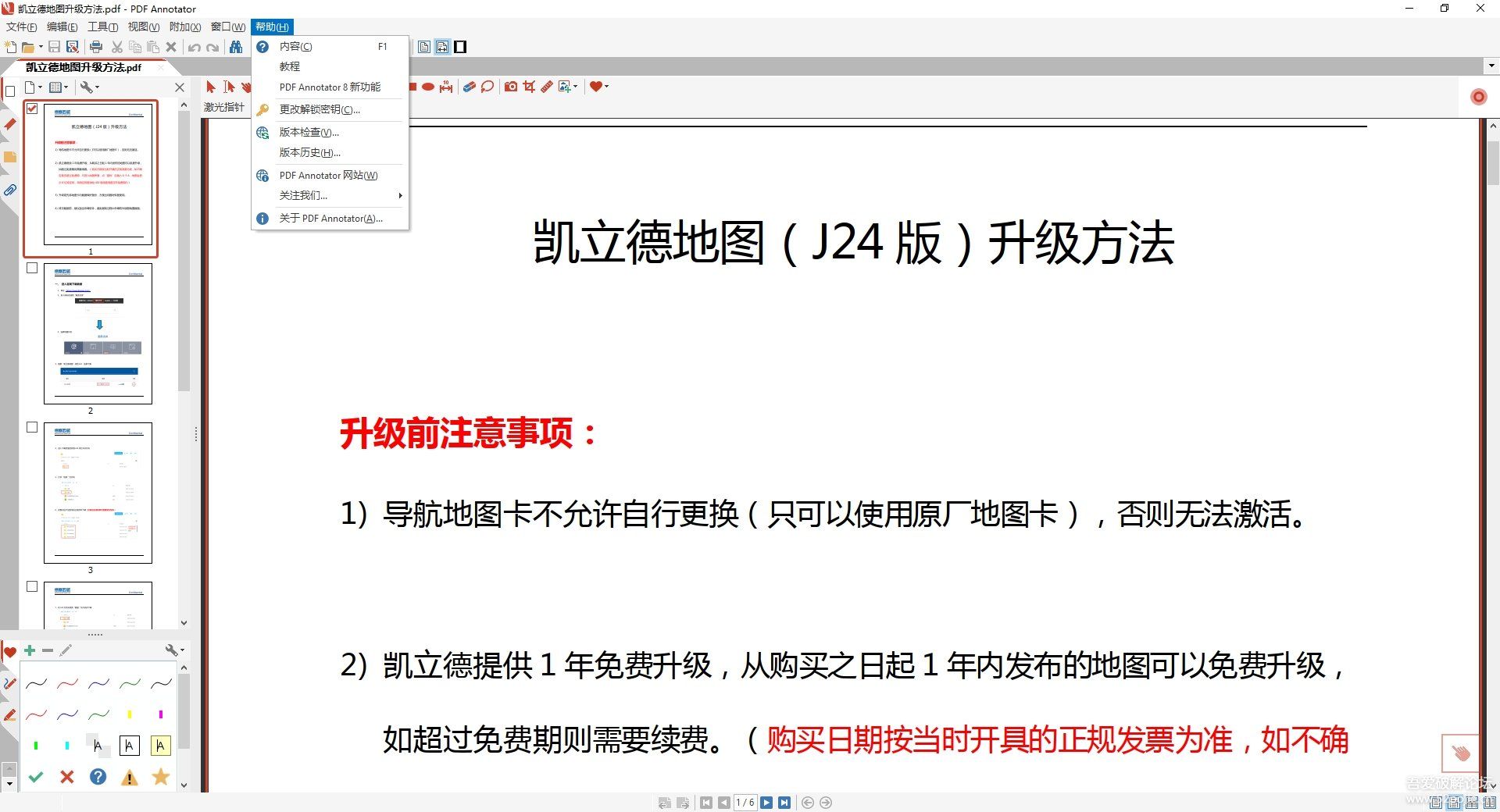Image resolution: width=1500 pixels, height=812 pixels.
Task: Open the Open-file dropdown arrow
Action: (x=41, y=47)
